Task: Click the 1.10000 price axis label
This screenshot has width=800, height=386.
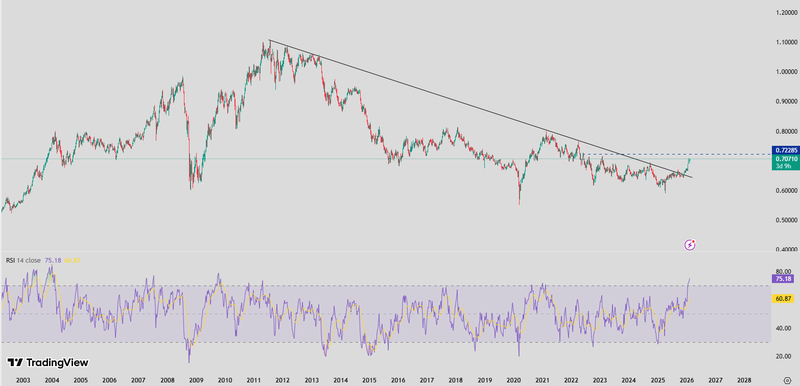Action: point(786,42)
